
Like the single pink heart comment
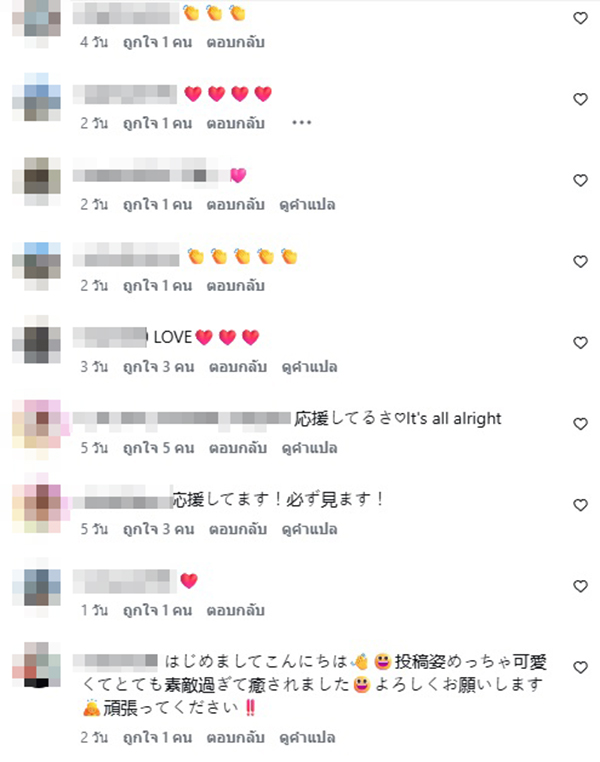[x=581, y=181]
